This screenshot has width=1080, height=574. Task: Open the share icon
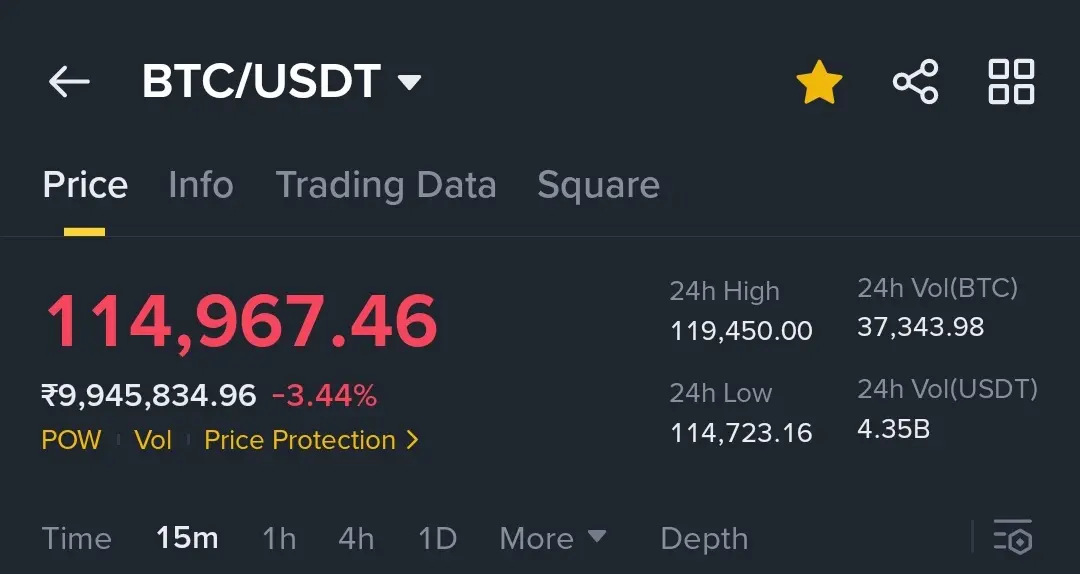point(915,81)
